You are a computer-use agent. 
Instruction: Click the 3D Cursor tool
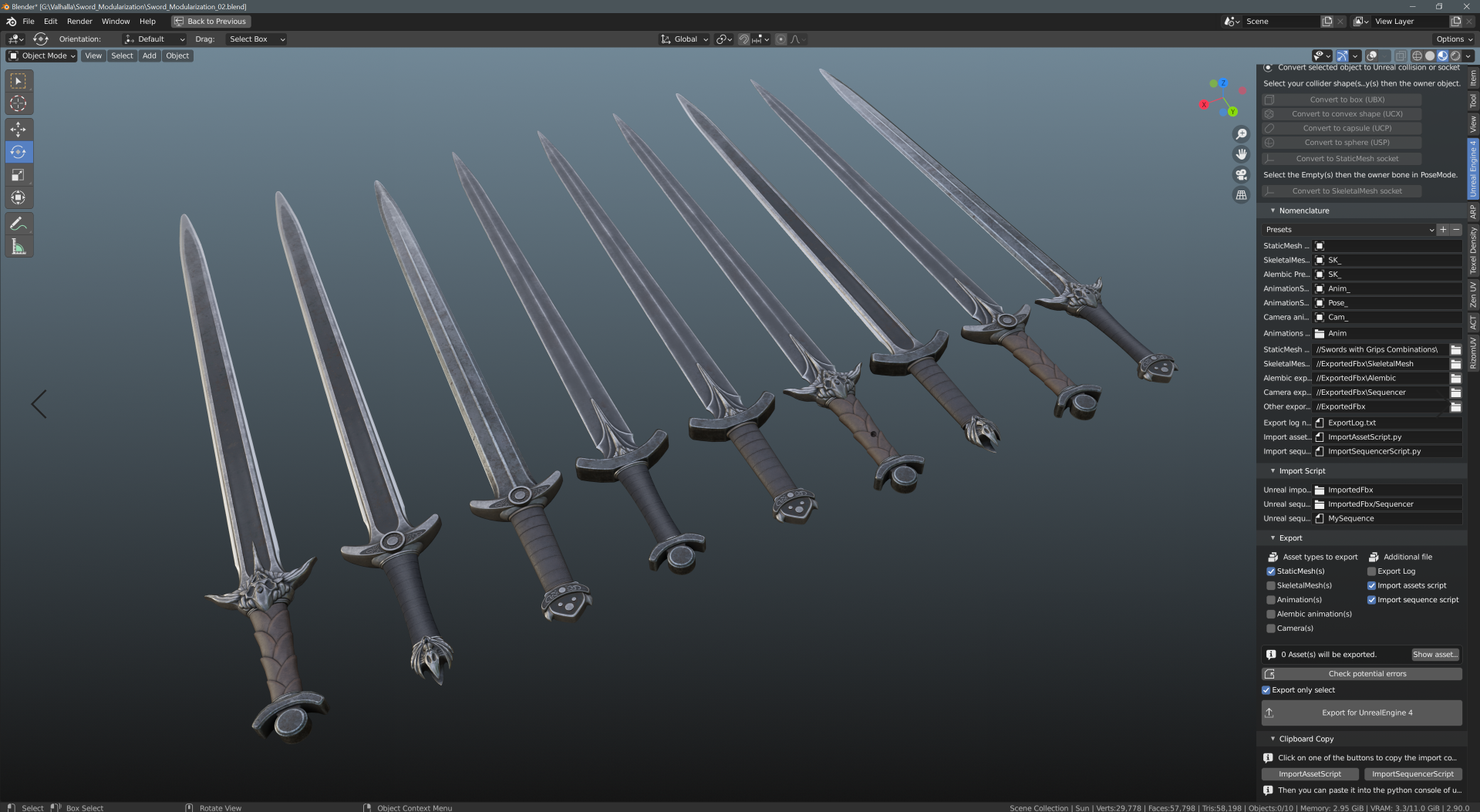(x=19, y=103)
